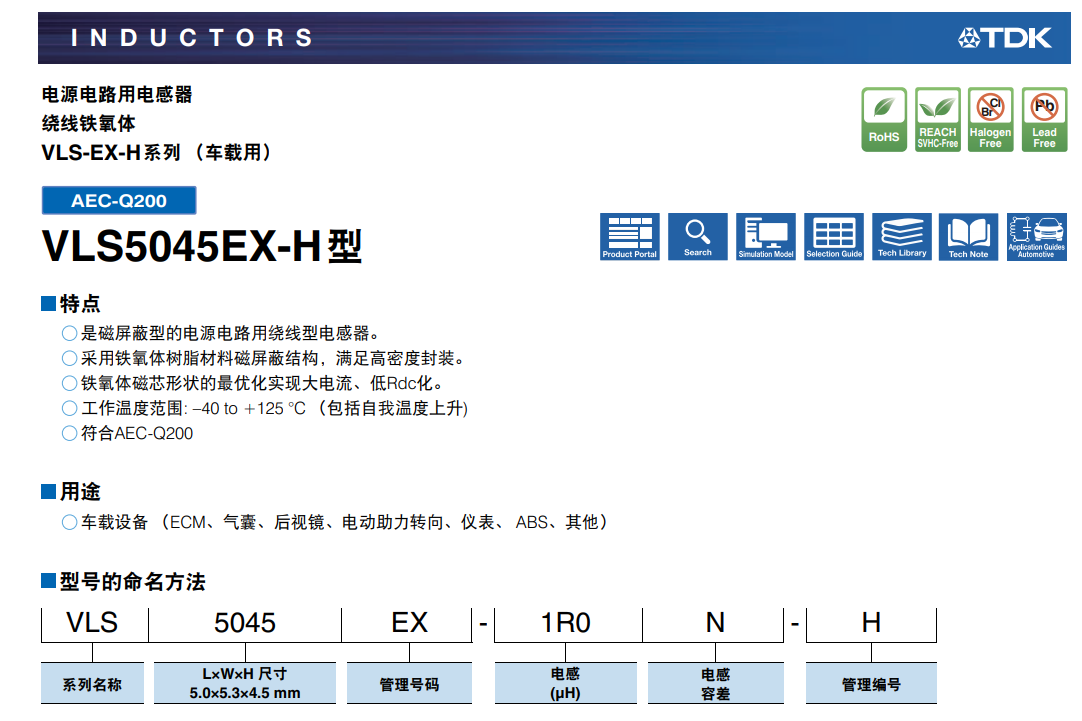
Task: Click the 1R0 part-number segment
Action: (x=566, y=623)
